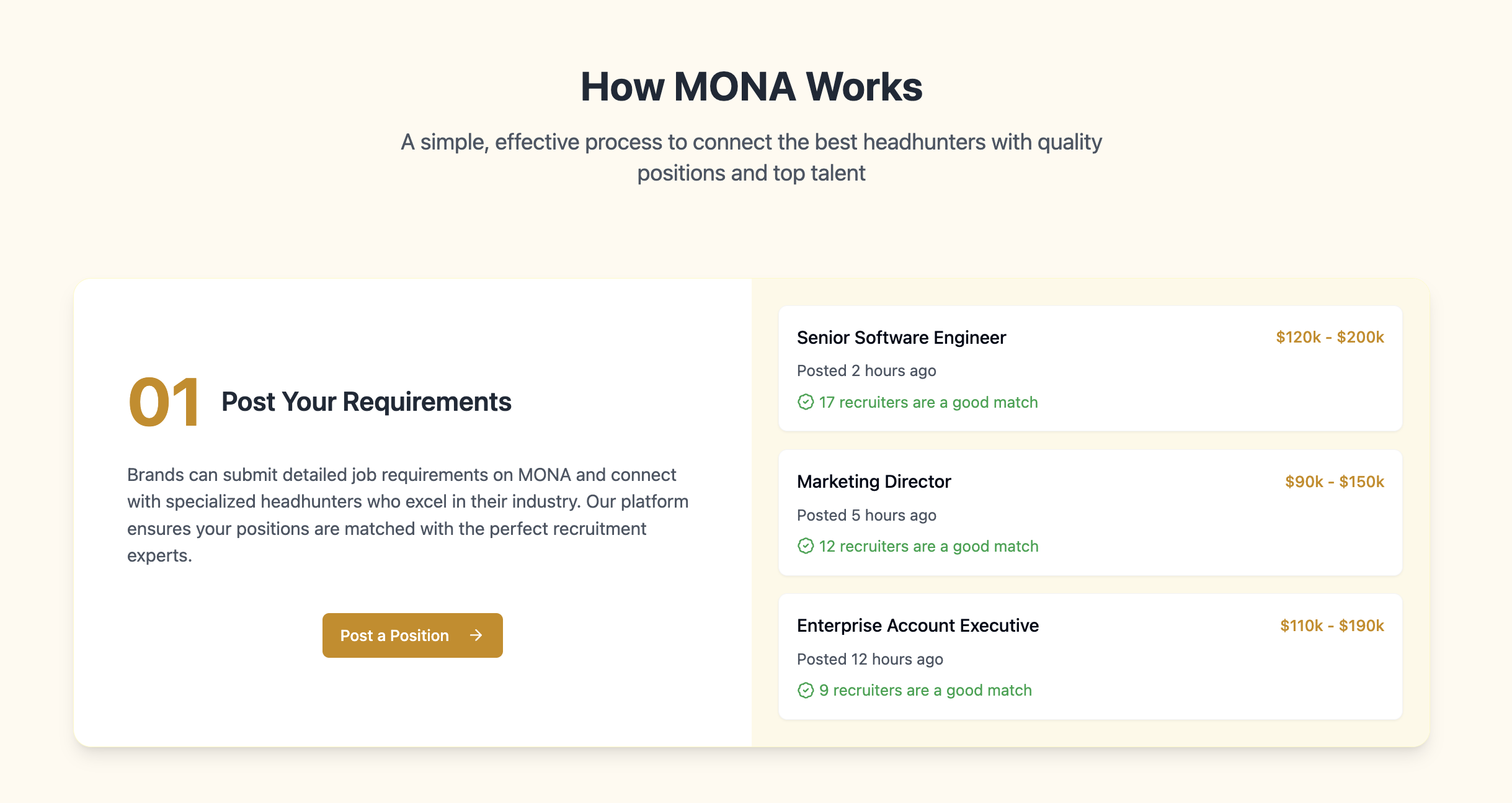Open 12 recruiters are a good match
Image resolution: width=1512 pixels, height=803 pixels.
click(928, 546)
